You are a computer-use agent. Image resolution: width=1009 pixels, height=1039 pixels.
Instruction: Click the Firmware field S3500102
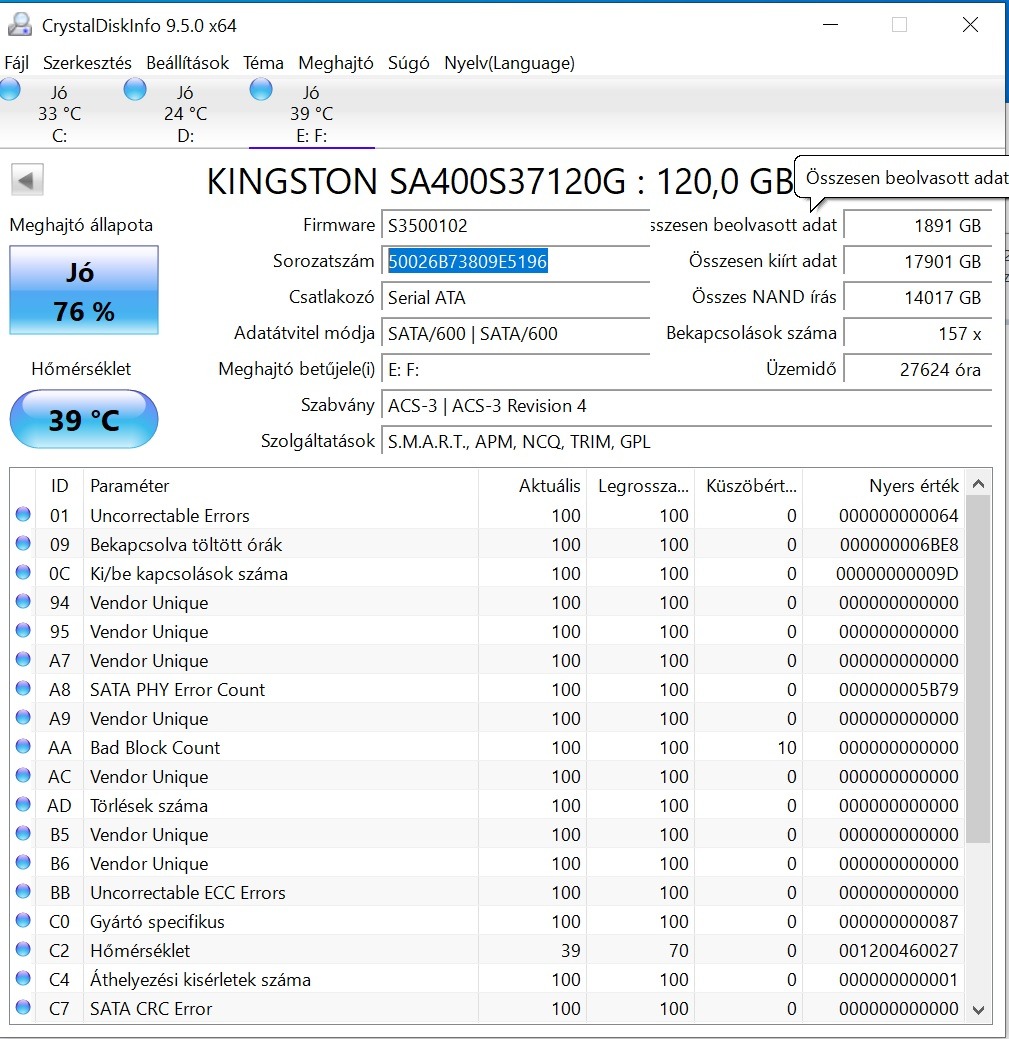(515, 225)
